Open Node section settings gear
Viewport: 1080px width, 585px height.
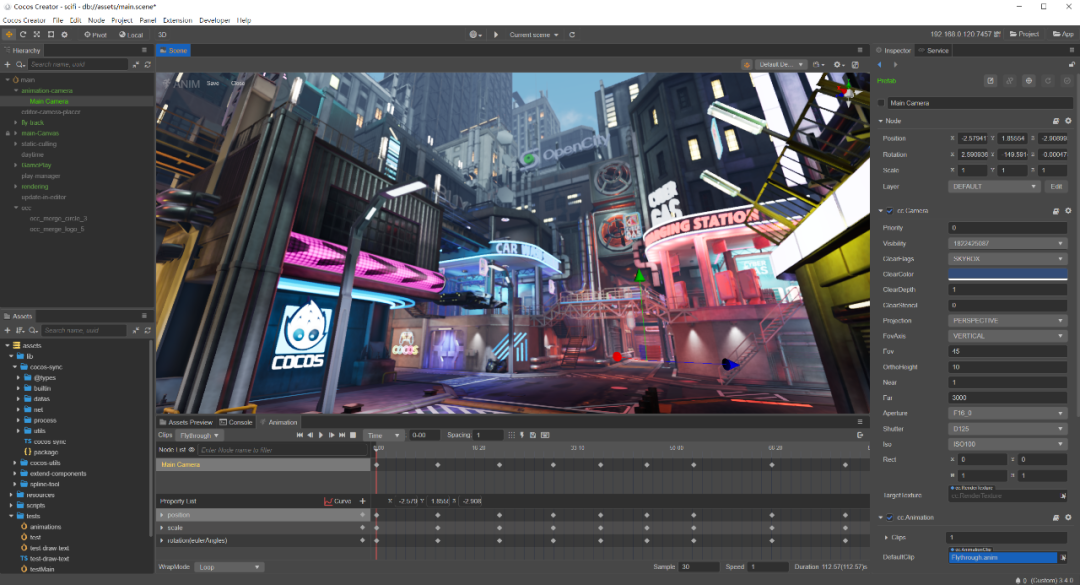(x=1068, y=121)
